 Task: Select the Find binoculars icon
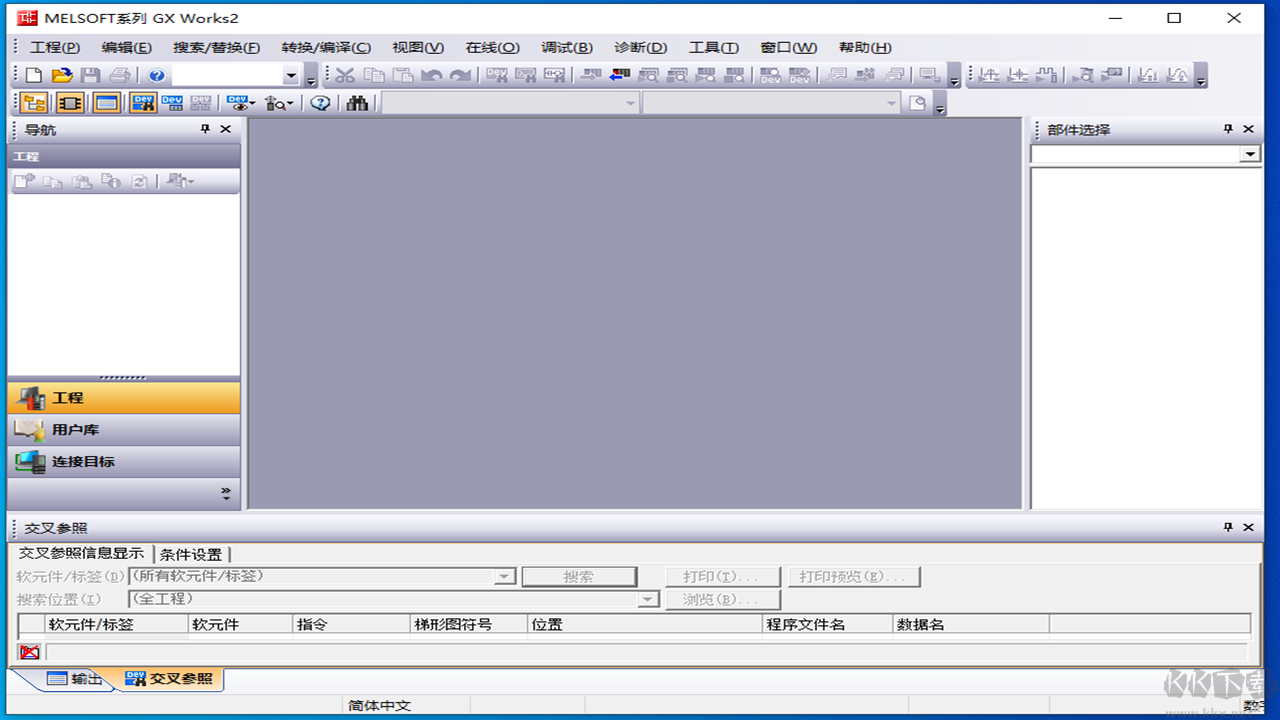(x=357, y=102)
